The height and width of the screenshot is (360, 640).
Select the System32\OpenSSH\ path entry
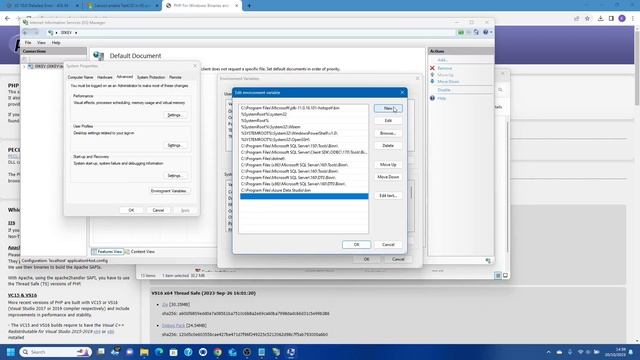[304, 140]
